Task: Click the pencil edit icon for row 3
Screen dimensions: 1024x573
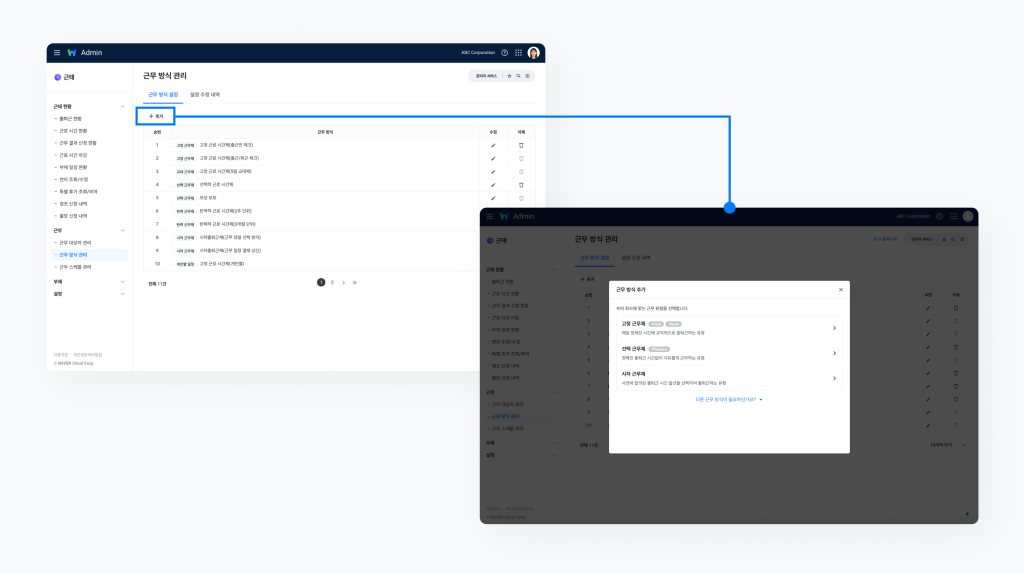Action: (x=493, y=172)
